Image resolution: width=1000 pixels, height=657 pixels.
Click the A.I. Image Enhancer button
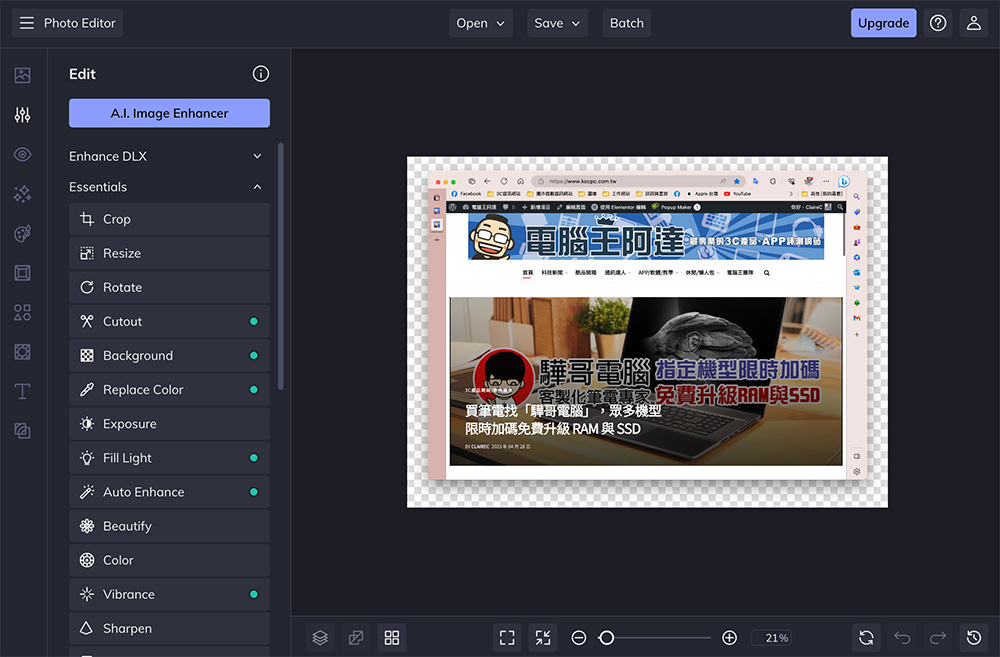[x=169, y=113]
